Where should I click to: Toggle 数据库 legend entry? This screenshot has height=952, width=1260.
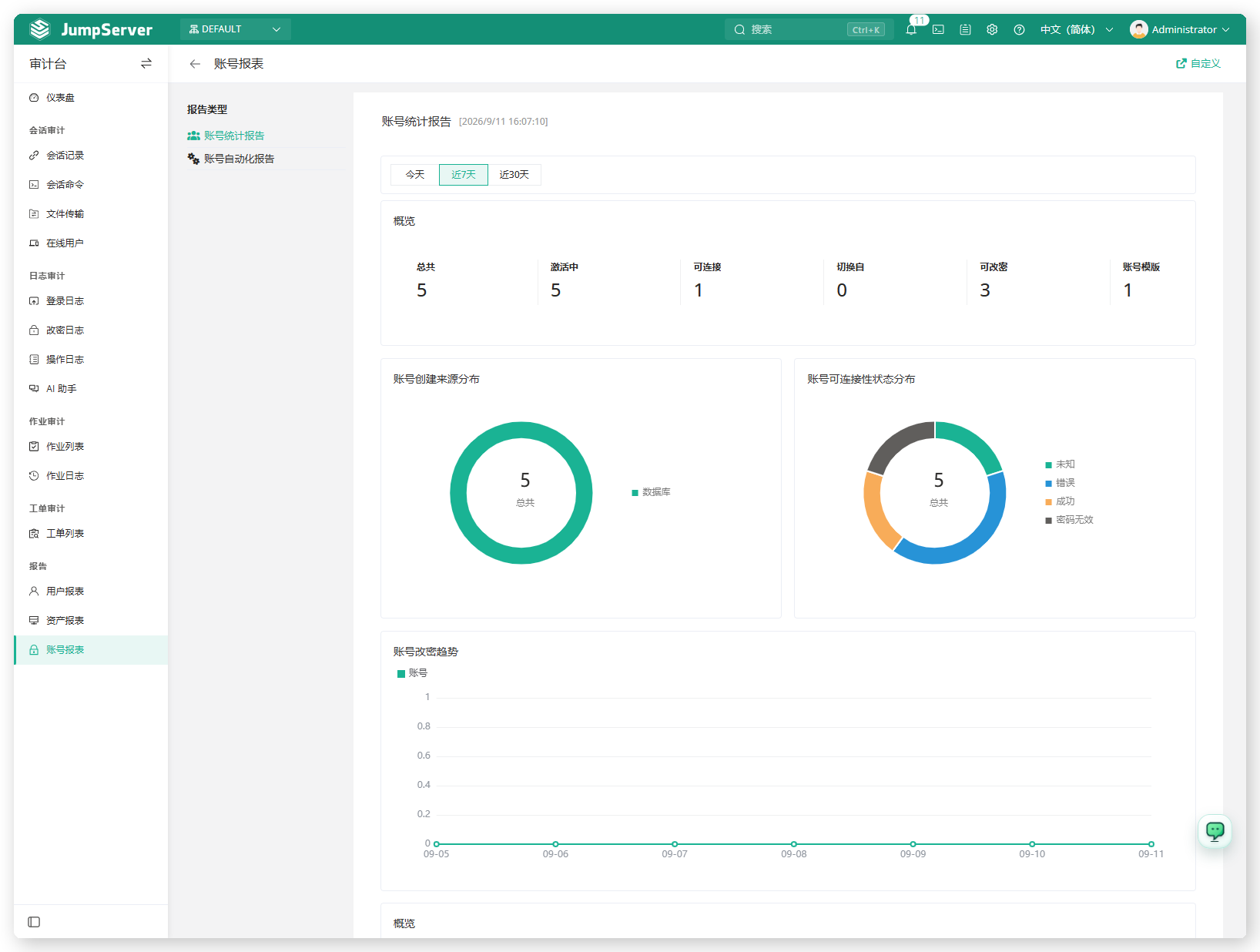(x=651, y=492)
